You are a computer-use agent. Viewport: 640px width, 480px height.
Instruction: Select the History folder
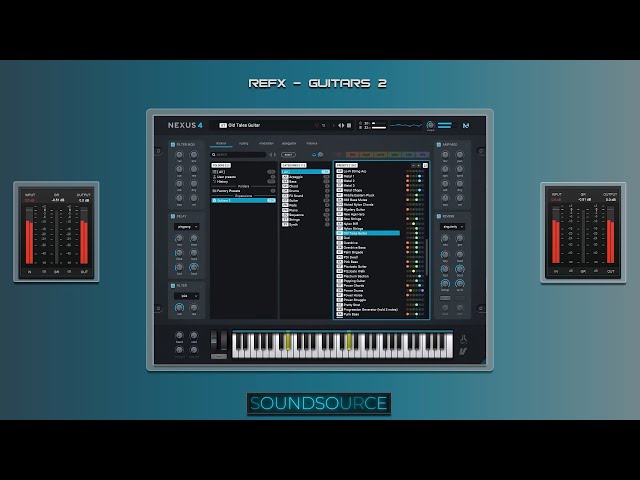[x=243, y=182]
